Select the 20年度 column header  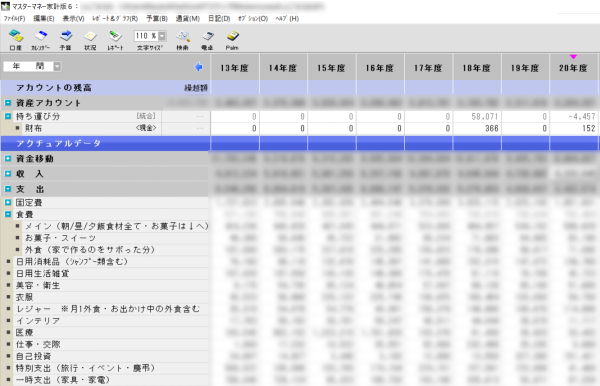point(573,68)
